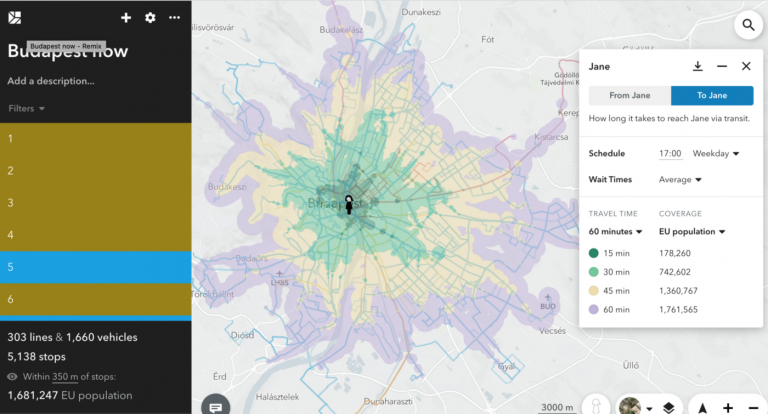This screenshot has width=768, height=414.
Task: Expand the Filters dropdown
Action: 26,109
